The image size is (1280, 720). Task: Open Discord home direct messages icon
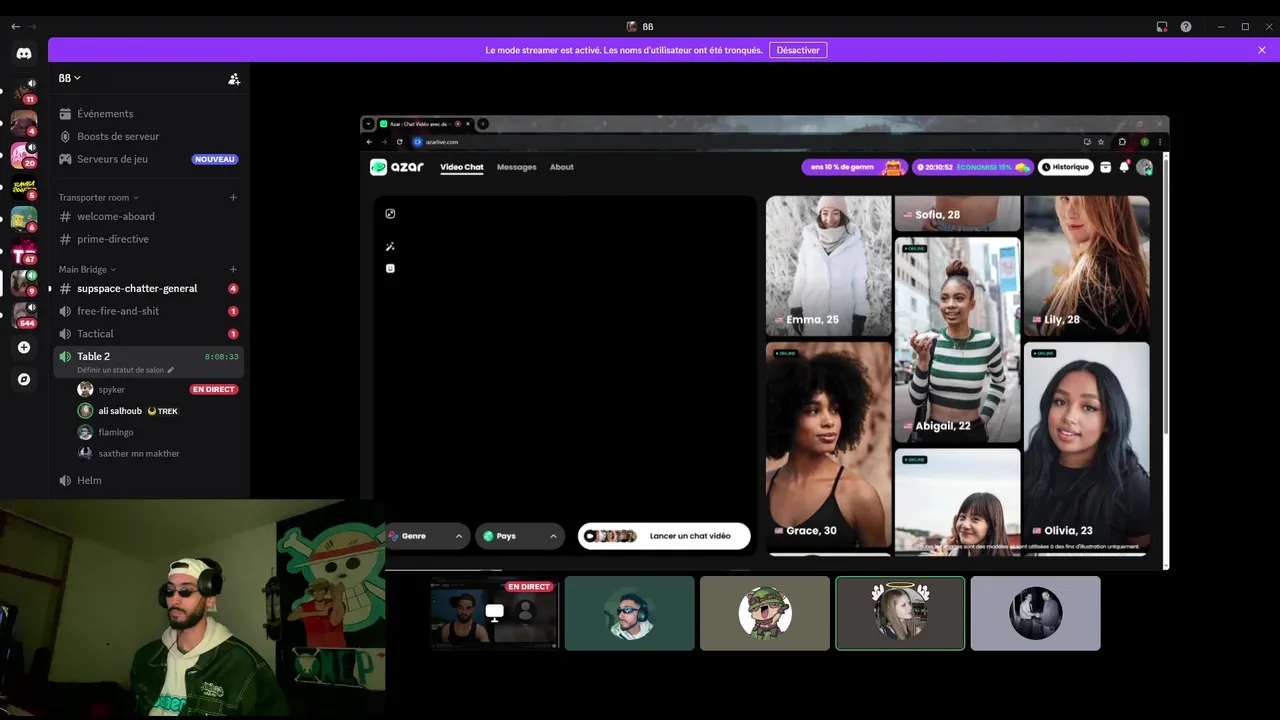(x=24, y=54)
